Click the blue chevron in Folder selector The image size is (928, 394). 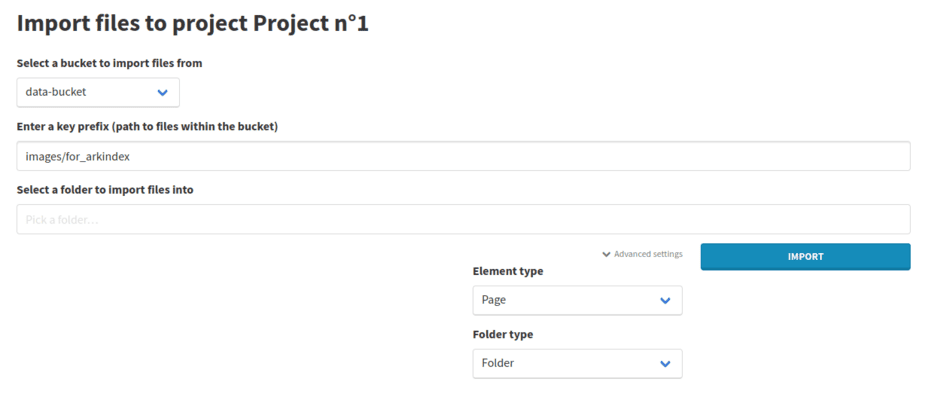[x=665, y=364]
